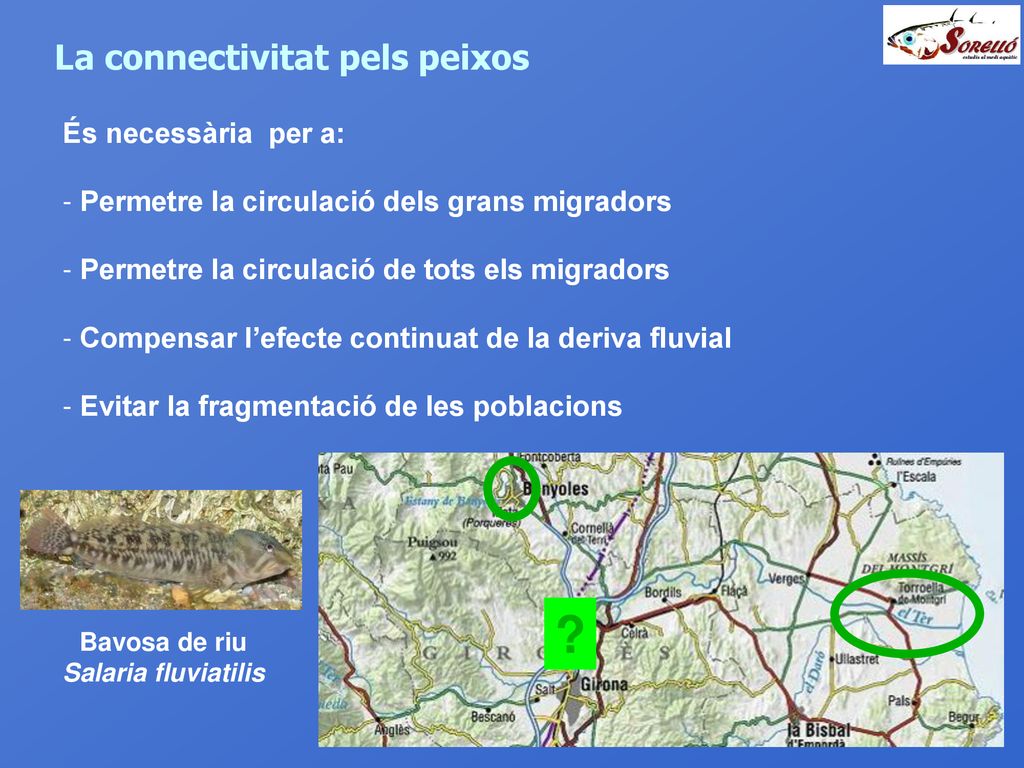Click the "Bescanó" label on the map
Viewport: 1024px width, 768px height.
493,716
